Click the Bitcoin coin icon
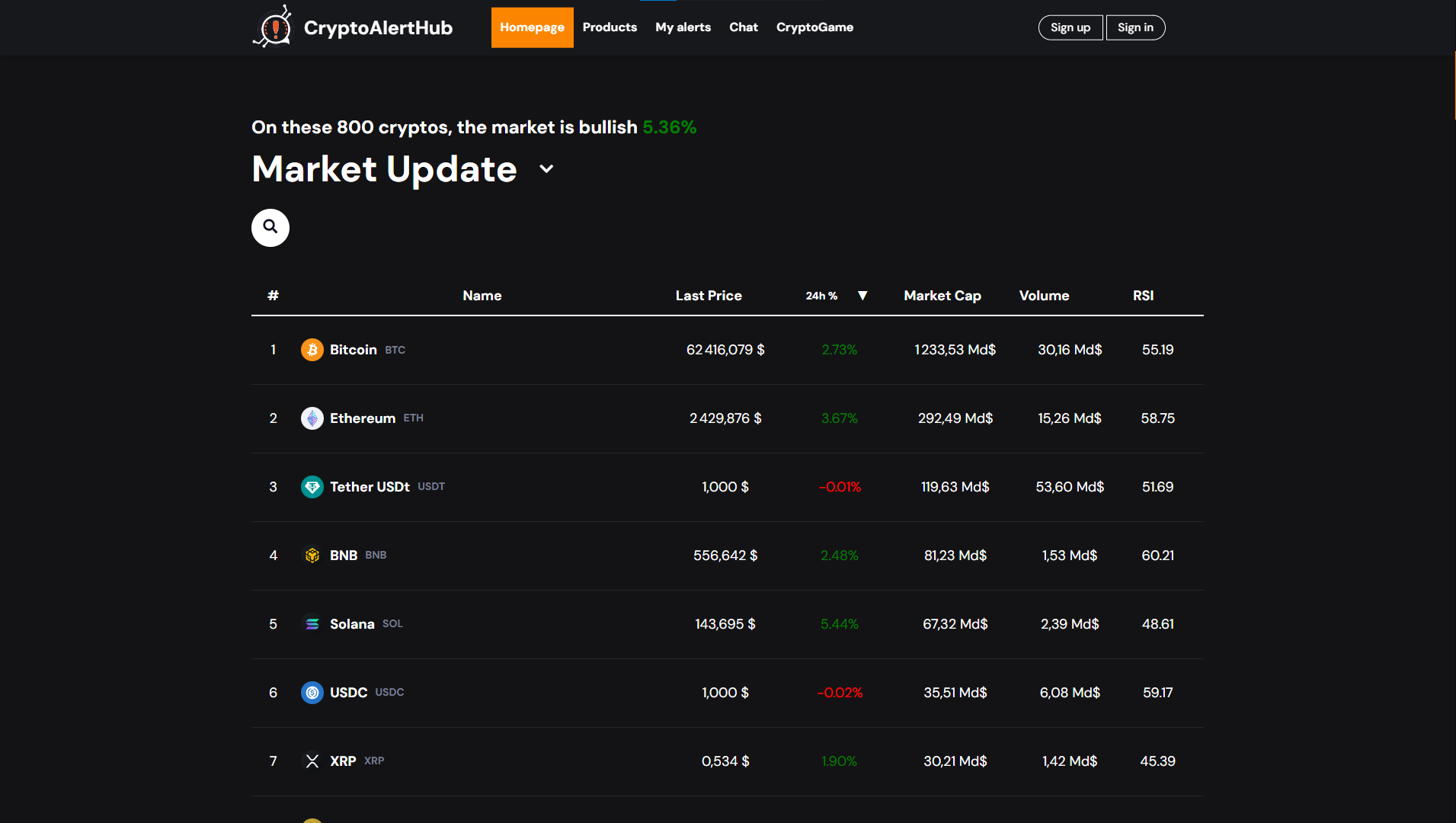 coord(312,350)
